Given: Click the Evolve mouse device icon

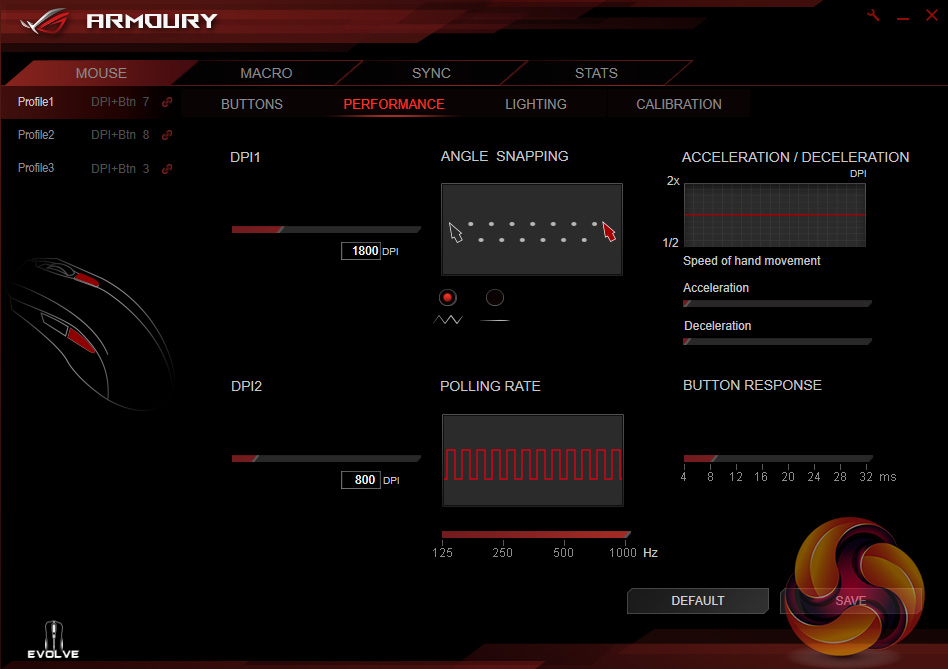Looking at the screenshot, I should click(x=53, y=640).
